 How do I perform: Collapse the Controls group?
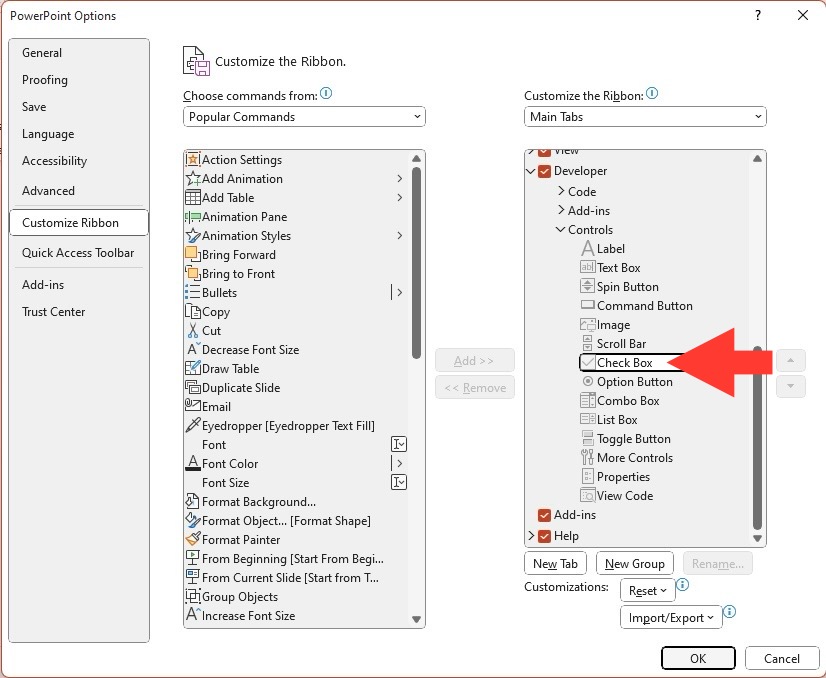click(560, 229)
